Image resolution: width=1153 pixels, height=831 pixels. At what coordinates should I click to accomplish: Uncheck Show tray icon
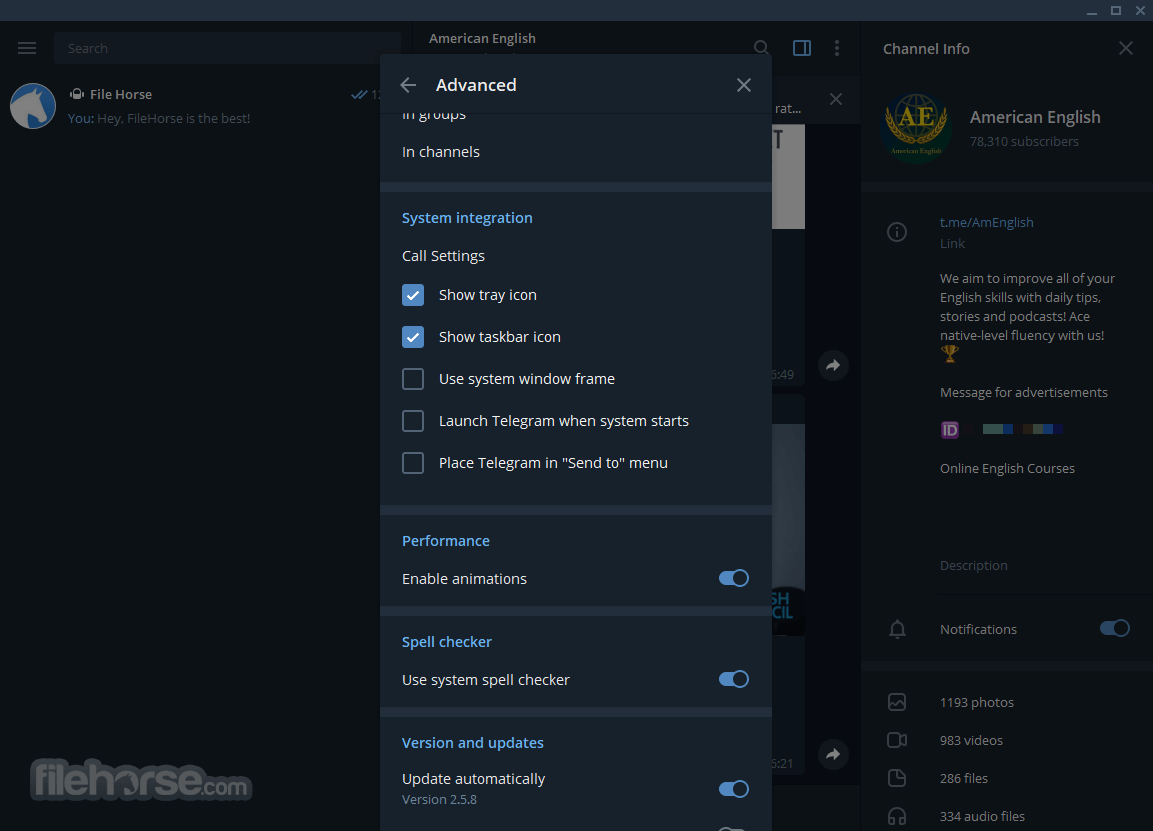(x=413, y=295)
